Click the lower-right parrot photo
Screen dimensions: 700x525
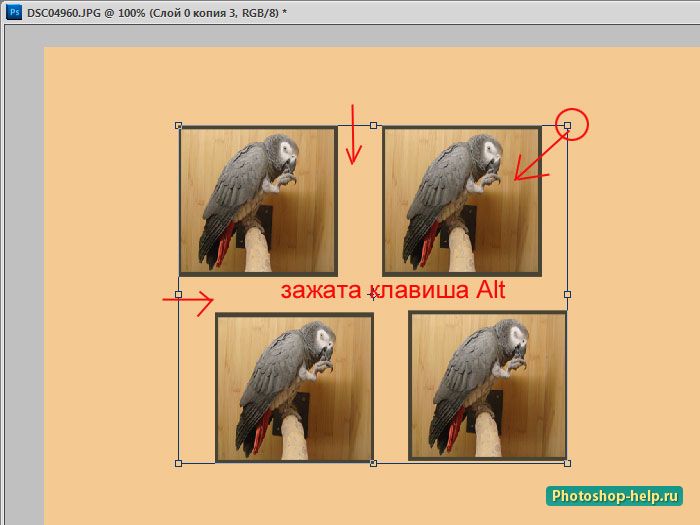[x=488, y=386]
